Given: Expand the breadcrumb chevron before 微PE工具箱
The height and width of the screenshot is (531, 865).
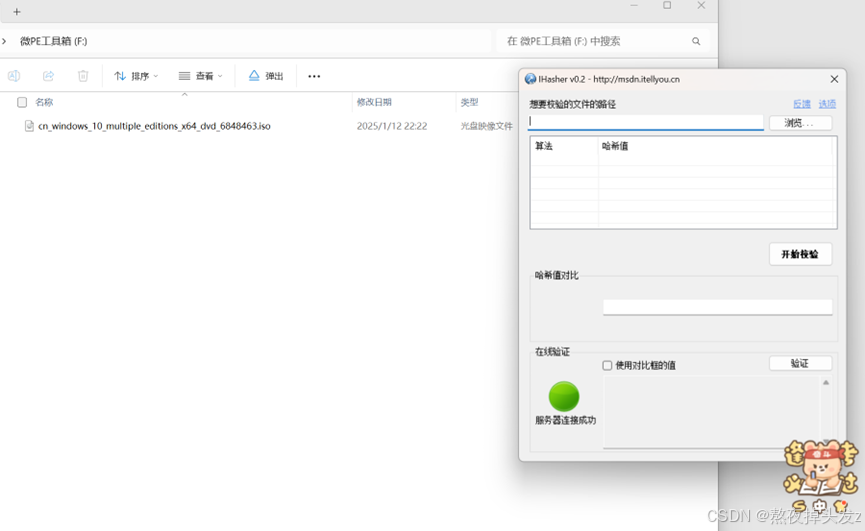Looking at the screenshot, I should click(x=4, y=41).
